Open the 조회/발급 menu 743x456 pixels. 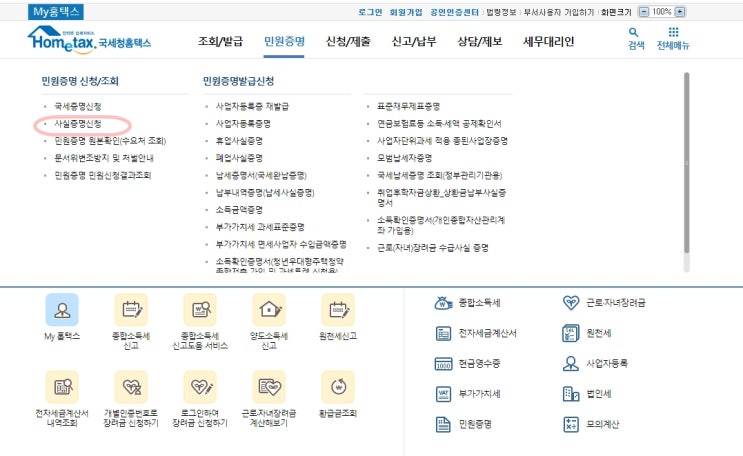tap(220, 42)
